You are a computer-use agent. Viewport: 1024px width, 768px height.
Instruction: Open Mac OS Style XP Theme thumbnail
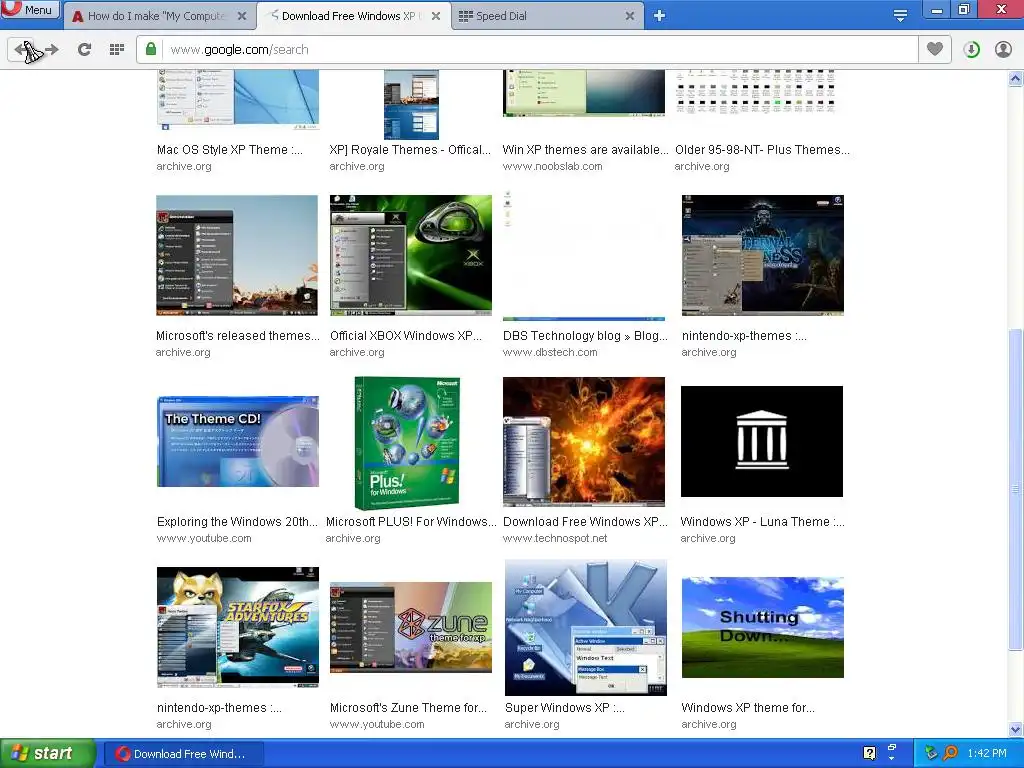click(238, 99)
